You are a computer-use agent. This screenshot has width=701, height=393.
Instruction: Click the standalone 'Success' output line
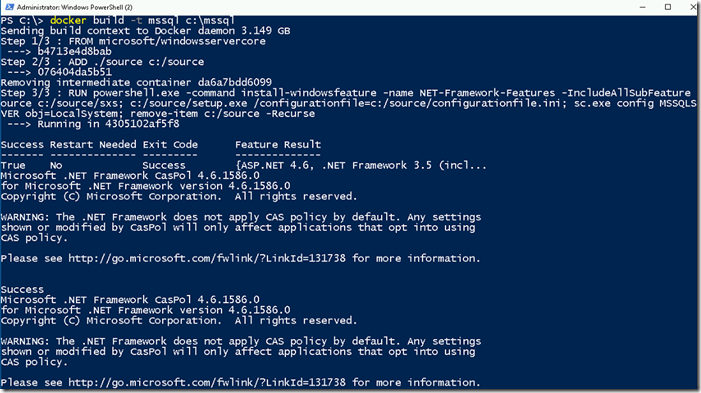(22, 290)
